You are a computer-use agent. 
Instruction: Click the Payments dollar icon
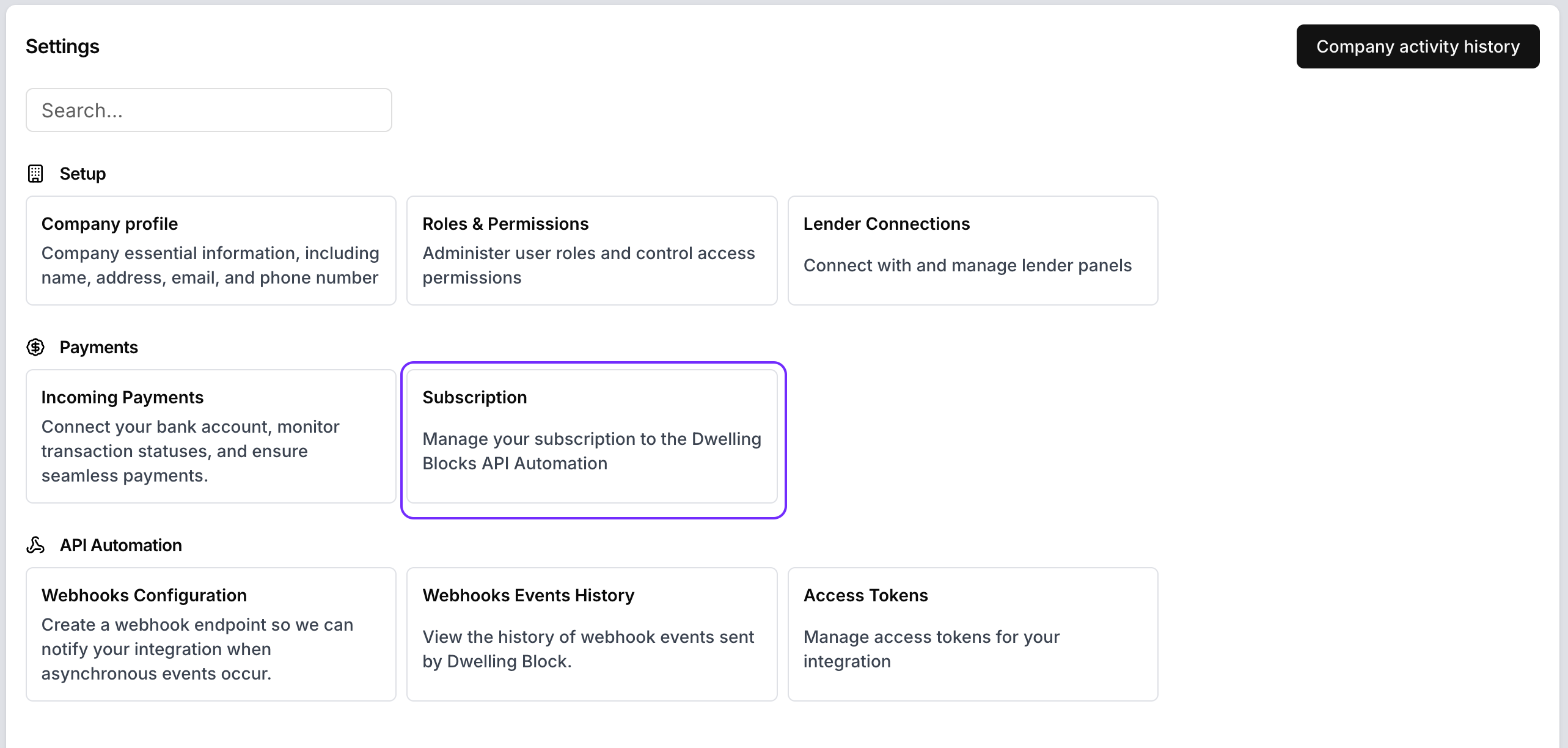pyautogui.click(x=35, y=347)
